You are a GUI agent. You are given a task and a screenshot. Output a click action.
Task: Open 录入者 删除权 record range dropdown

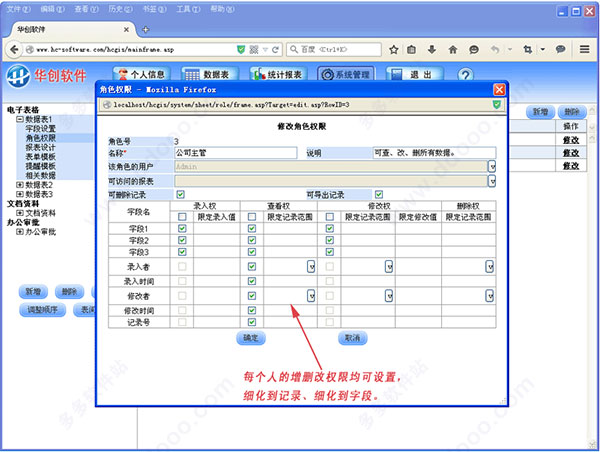pyautogui.click(x=489, y=266)
